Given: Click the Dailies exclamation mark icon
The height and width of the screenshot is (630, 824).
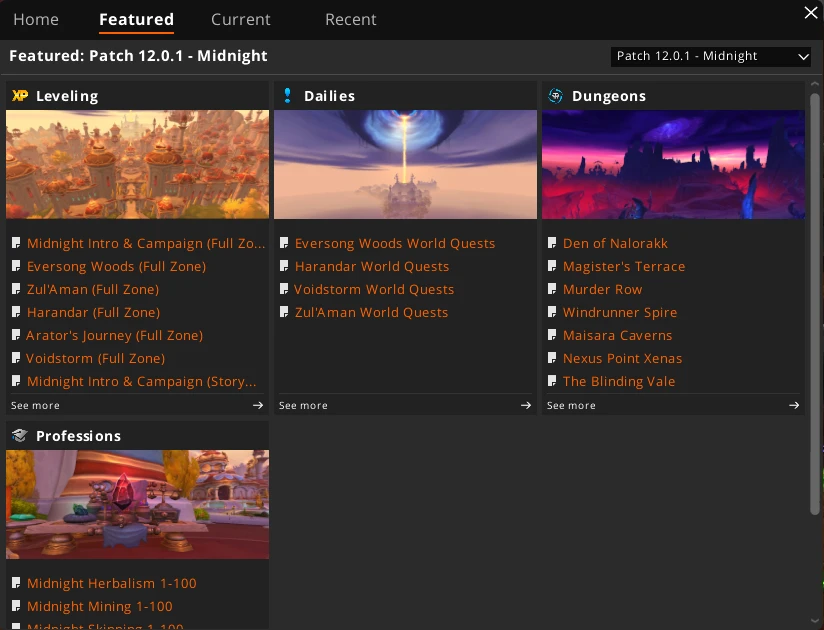Looking at the screenshot, I should coord(287,96).
